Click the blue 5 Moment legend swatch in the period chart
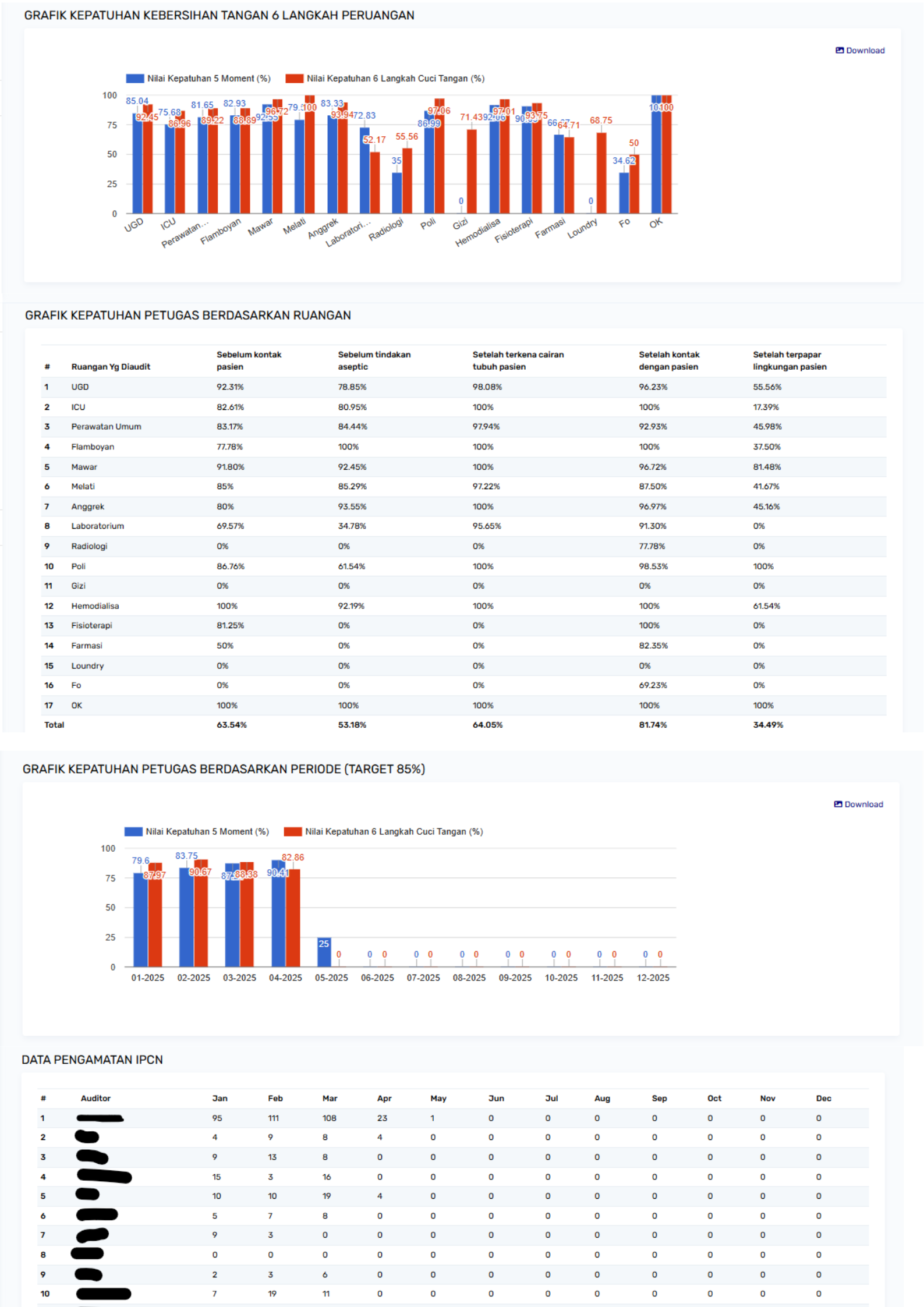This screenshot has width=924, height=1307. [x=133, y=831]
